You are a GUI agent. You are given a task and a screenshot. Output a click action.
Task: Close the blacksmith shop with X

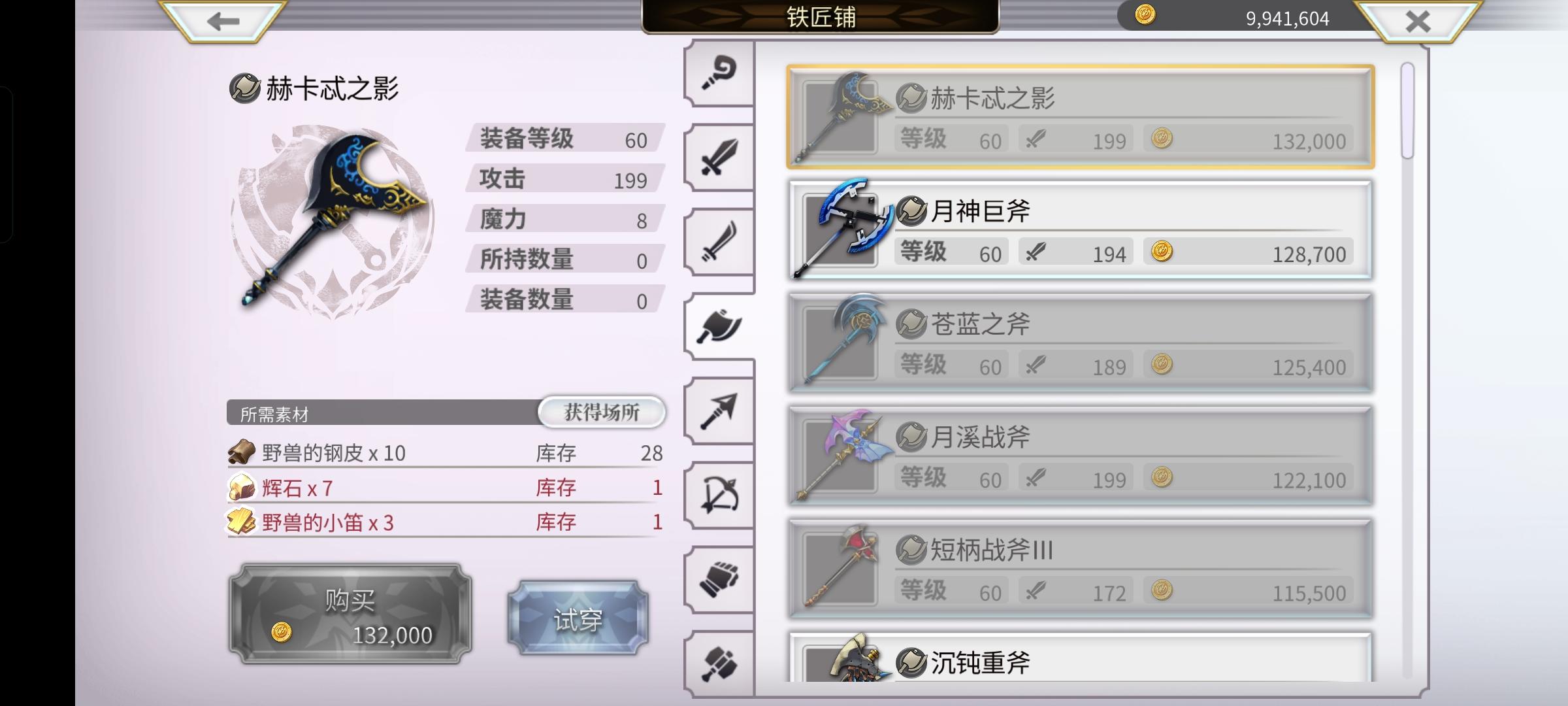pyautogui.click(x=1418, y=21)
